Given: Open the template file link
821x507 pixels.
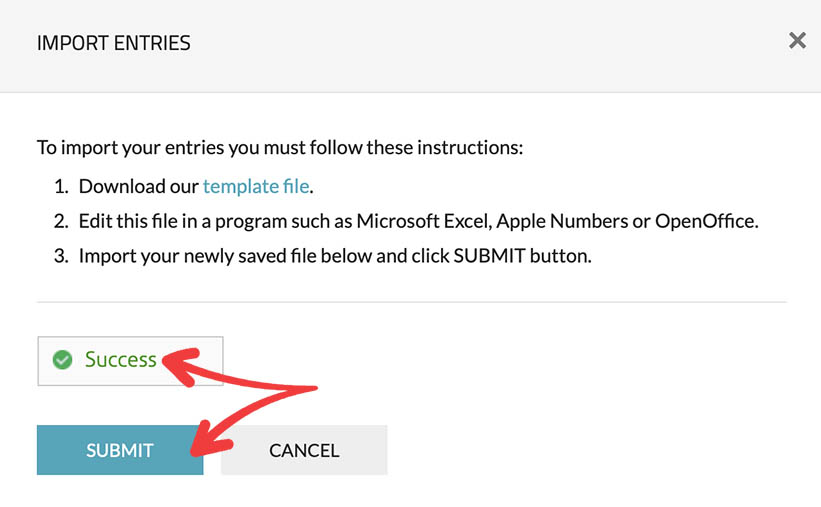Looking at the screenshot, I should (x=256, y=186).
